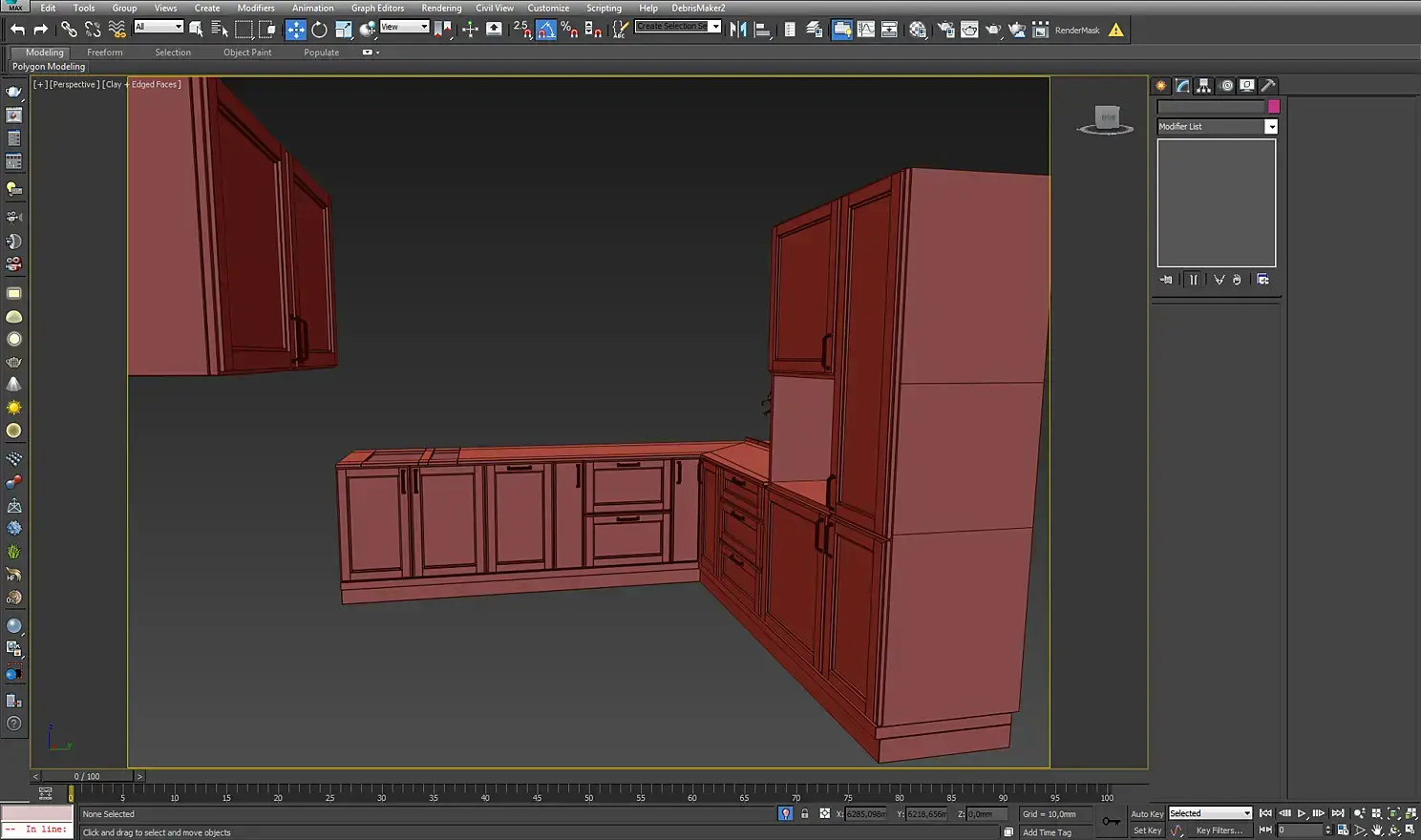Viewport: 1421px width, 840px height.
Task: Open the reference coordinate system 'View' dropdown
Action: coord(404,27)
